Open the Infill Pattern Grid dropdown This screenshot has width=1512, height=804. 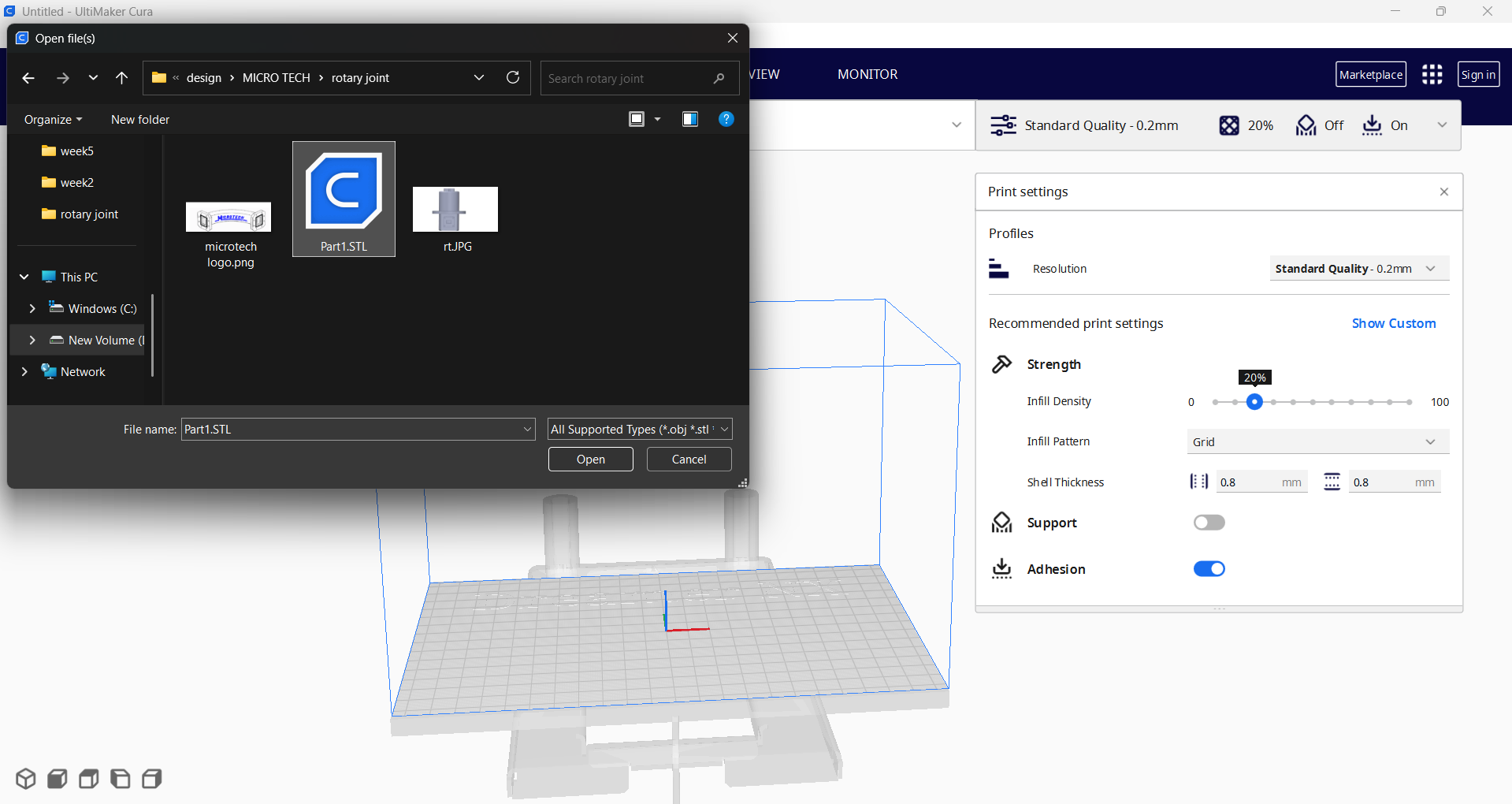1317,441
